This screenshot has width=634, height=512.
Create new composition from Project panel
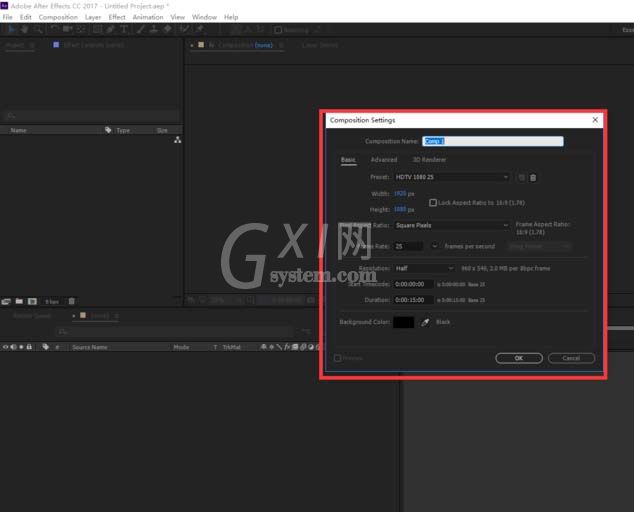32,301
